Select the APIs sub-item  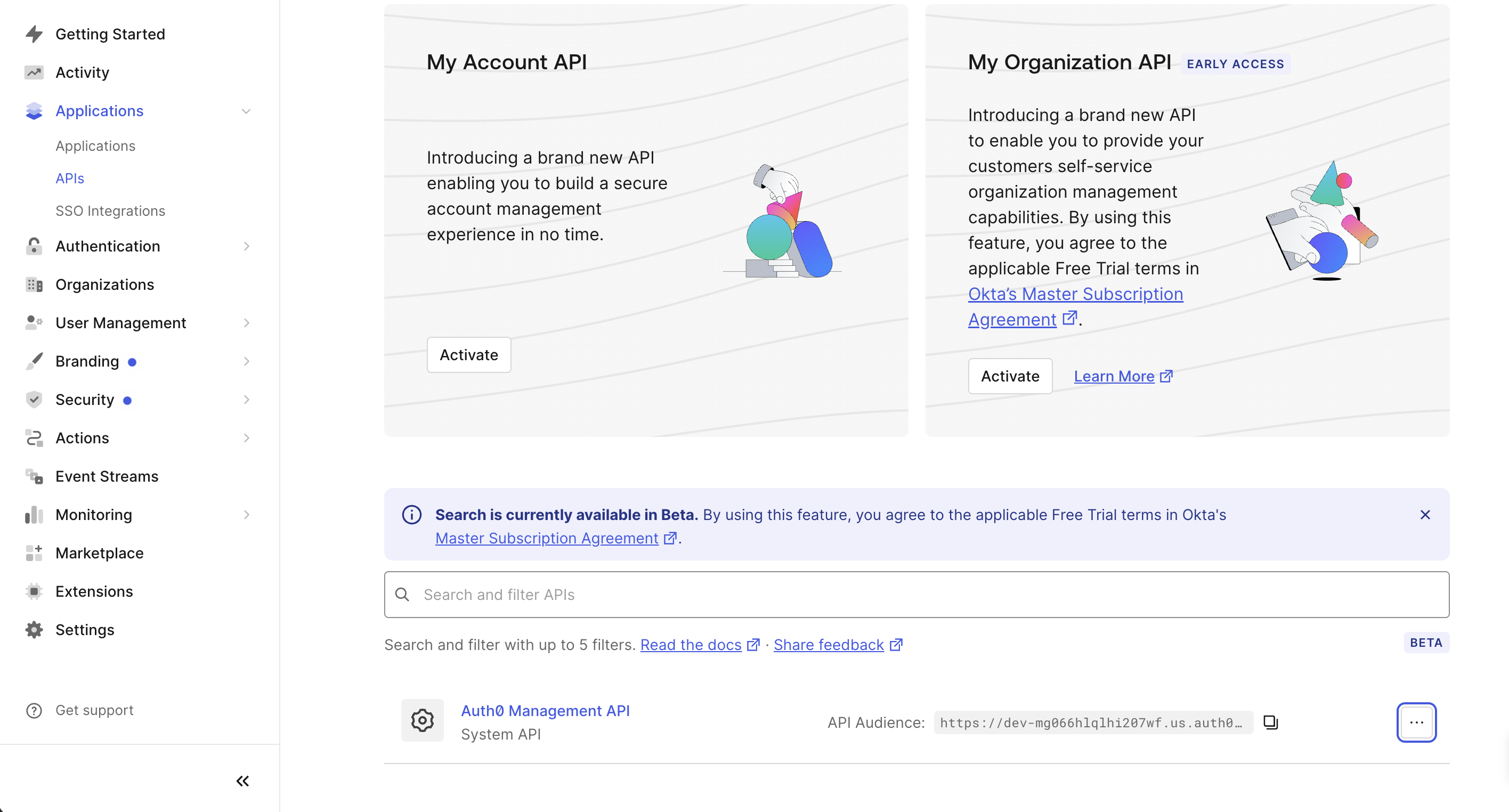70,178
